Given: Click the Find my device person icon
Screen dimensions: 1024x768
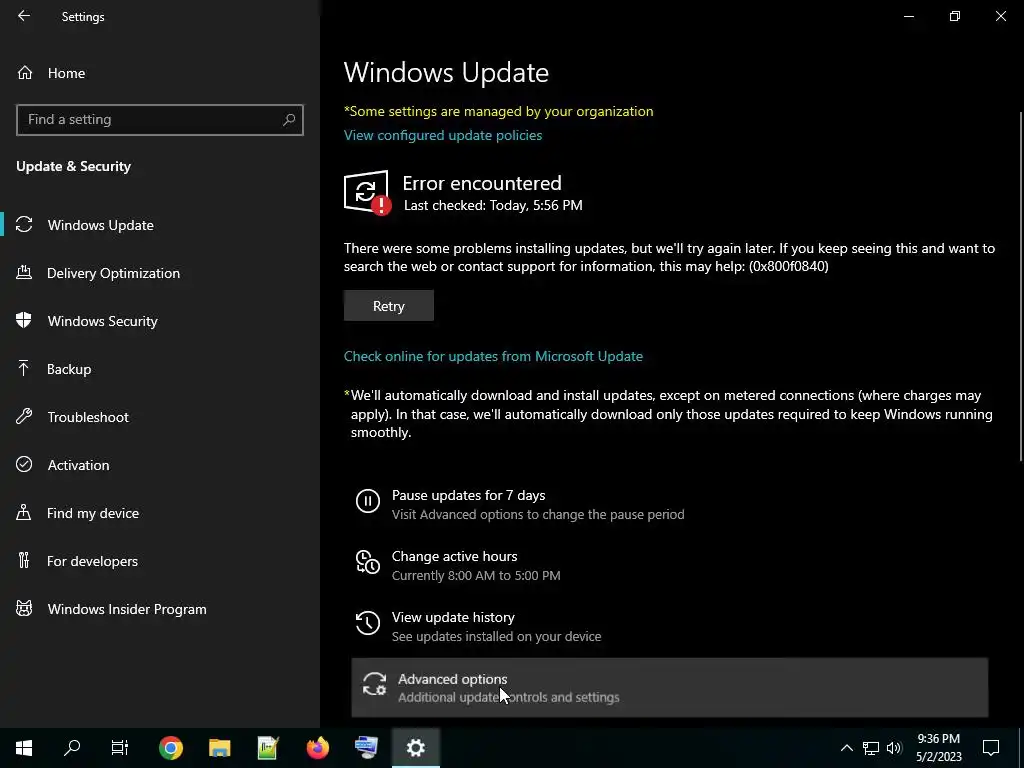Looking at the screenshot, I should click(24, 512).
